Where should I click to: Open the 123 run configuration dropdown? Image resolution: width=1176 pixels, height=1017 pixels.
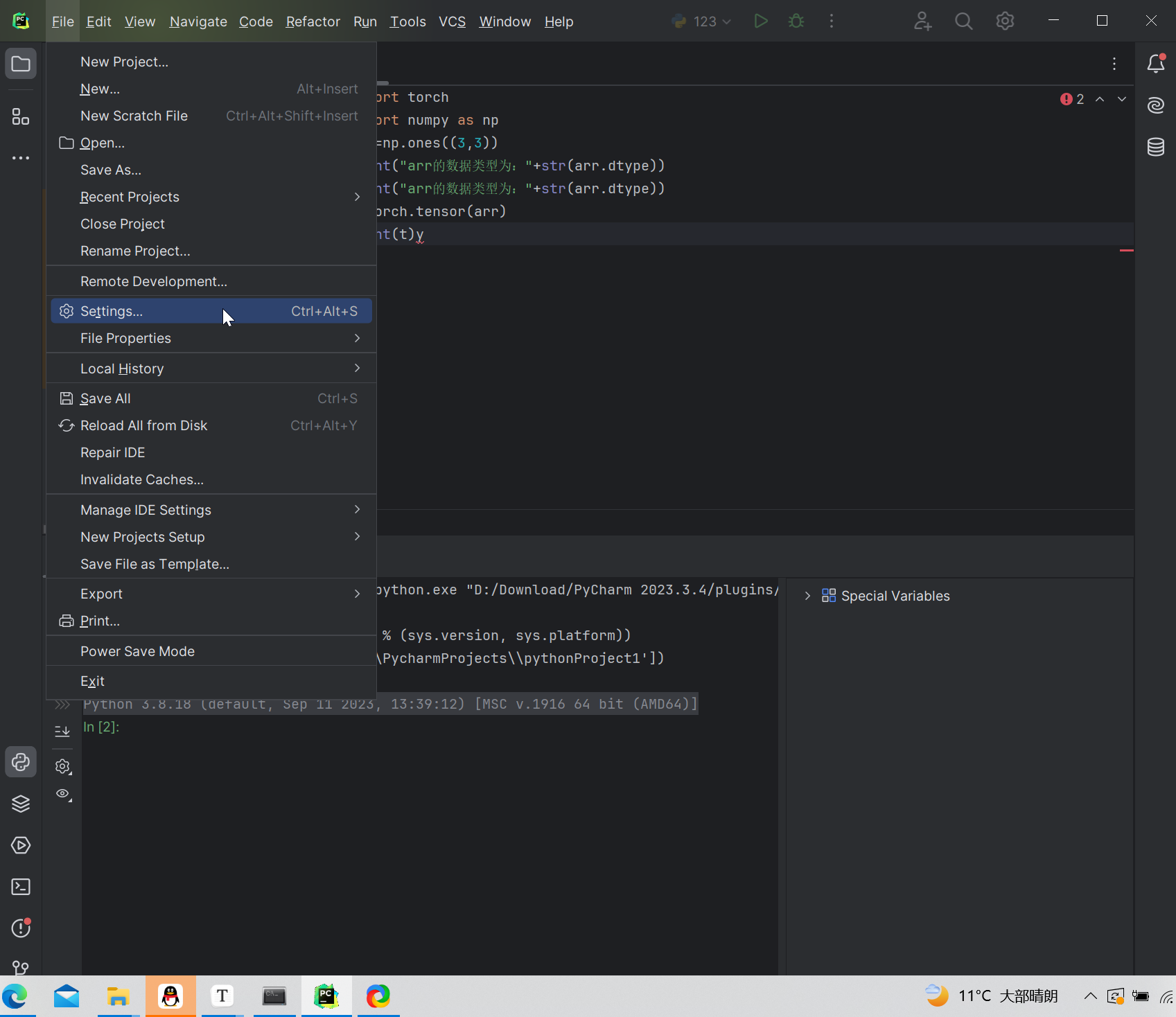pyautogui.click(x=702, y=21)
